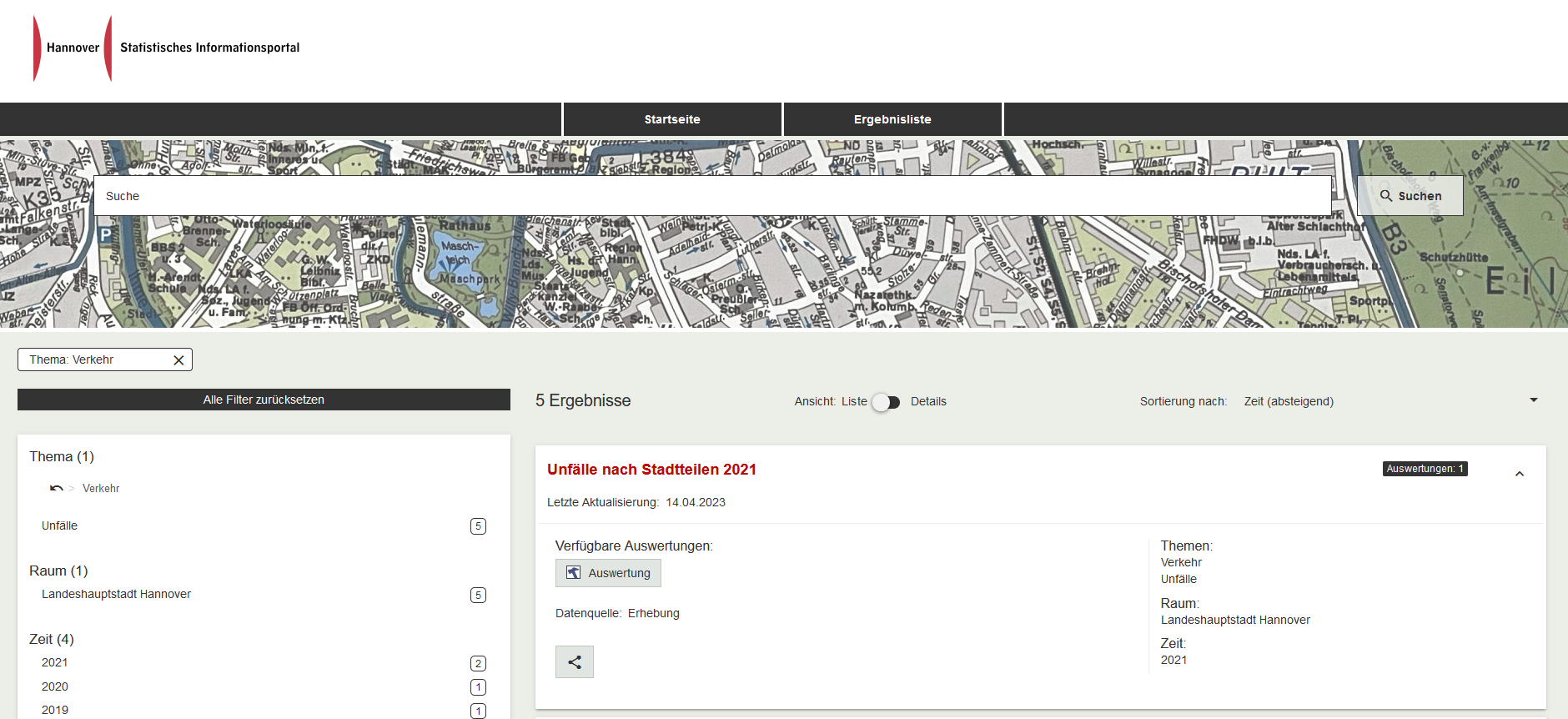Open the Unfälle nach Stadtteilen 2021 title link
Viewport: 1568px width, 719px height.
click(651, 470)
